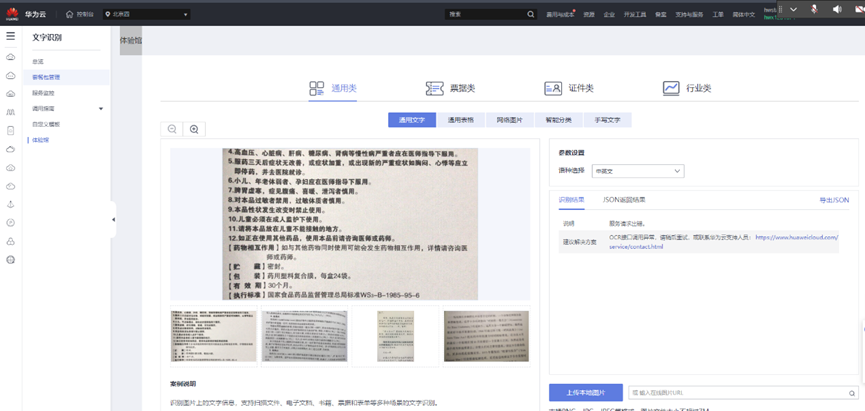
Task: Click the document-shaped icon in left rail
Action: 10,131
